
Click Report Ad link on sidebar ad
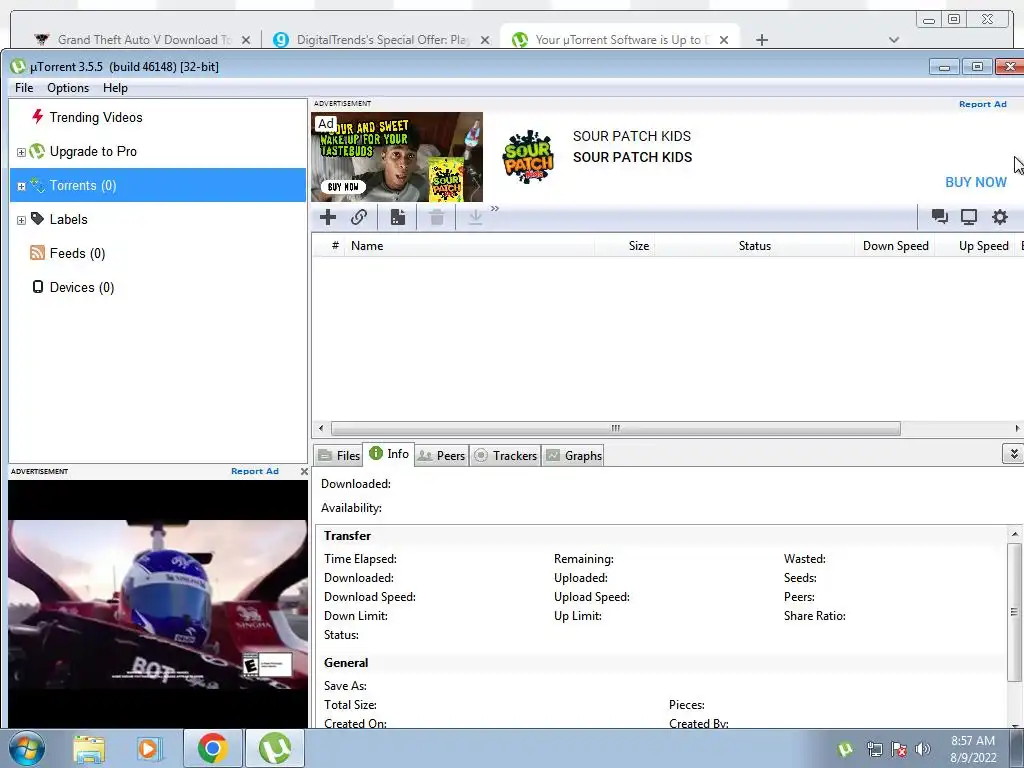pos(255,471)
